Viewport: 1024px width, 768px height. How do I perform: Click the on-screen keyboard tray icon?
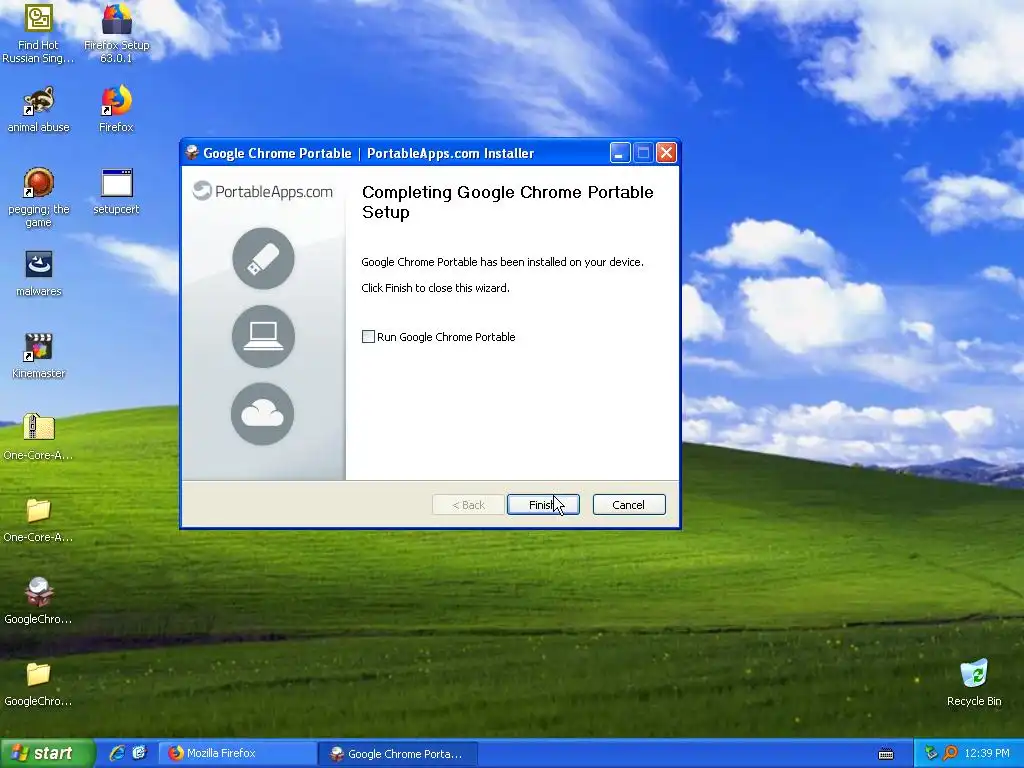tap(886, 754)
